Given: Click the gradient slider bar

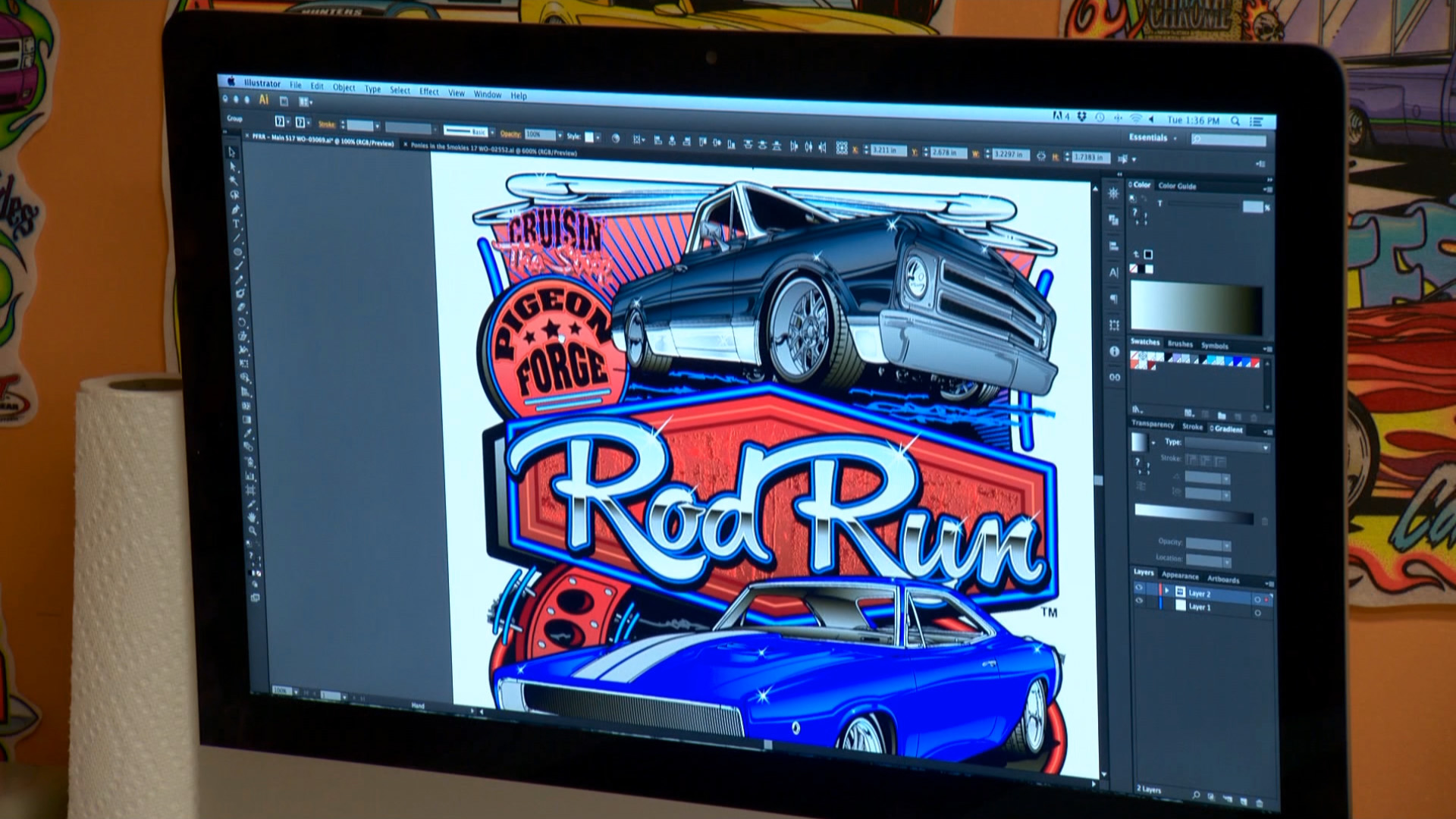Looking at the screenshot, I should 1194,515.
